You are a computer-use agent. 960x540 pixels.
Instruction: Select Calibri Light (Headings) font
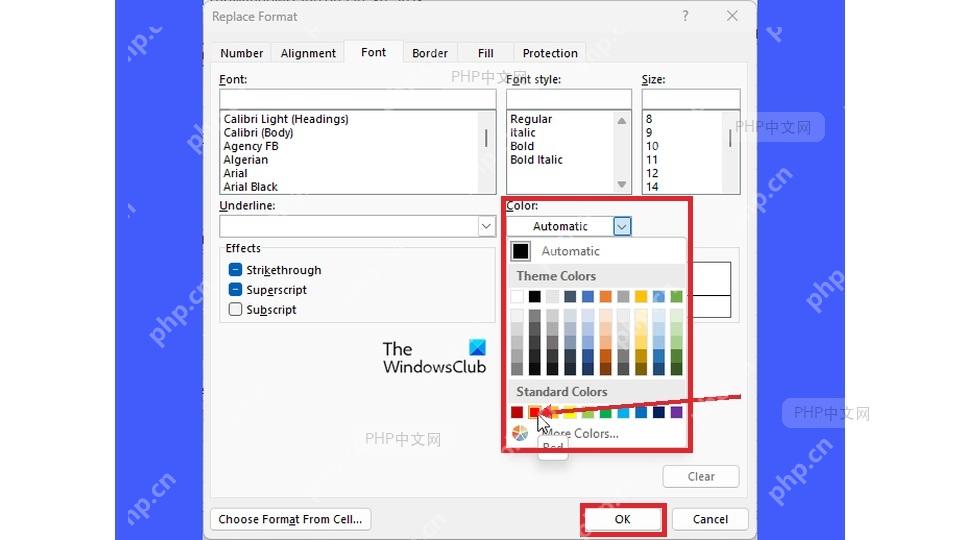tap(286, 119)
